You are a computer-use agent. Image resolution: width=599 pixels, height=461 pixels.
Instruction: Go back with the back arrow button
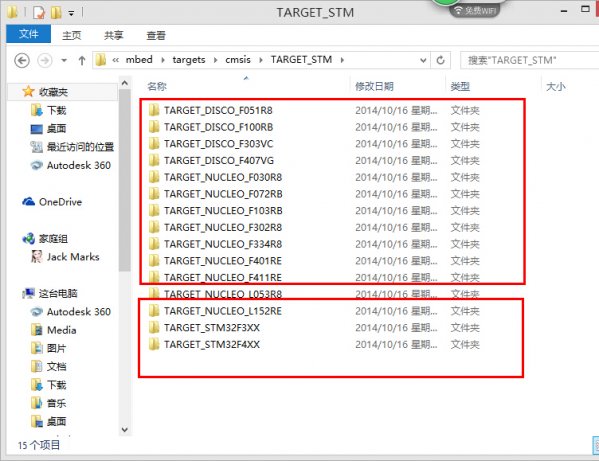click(x=22, y=60)
